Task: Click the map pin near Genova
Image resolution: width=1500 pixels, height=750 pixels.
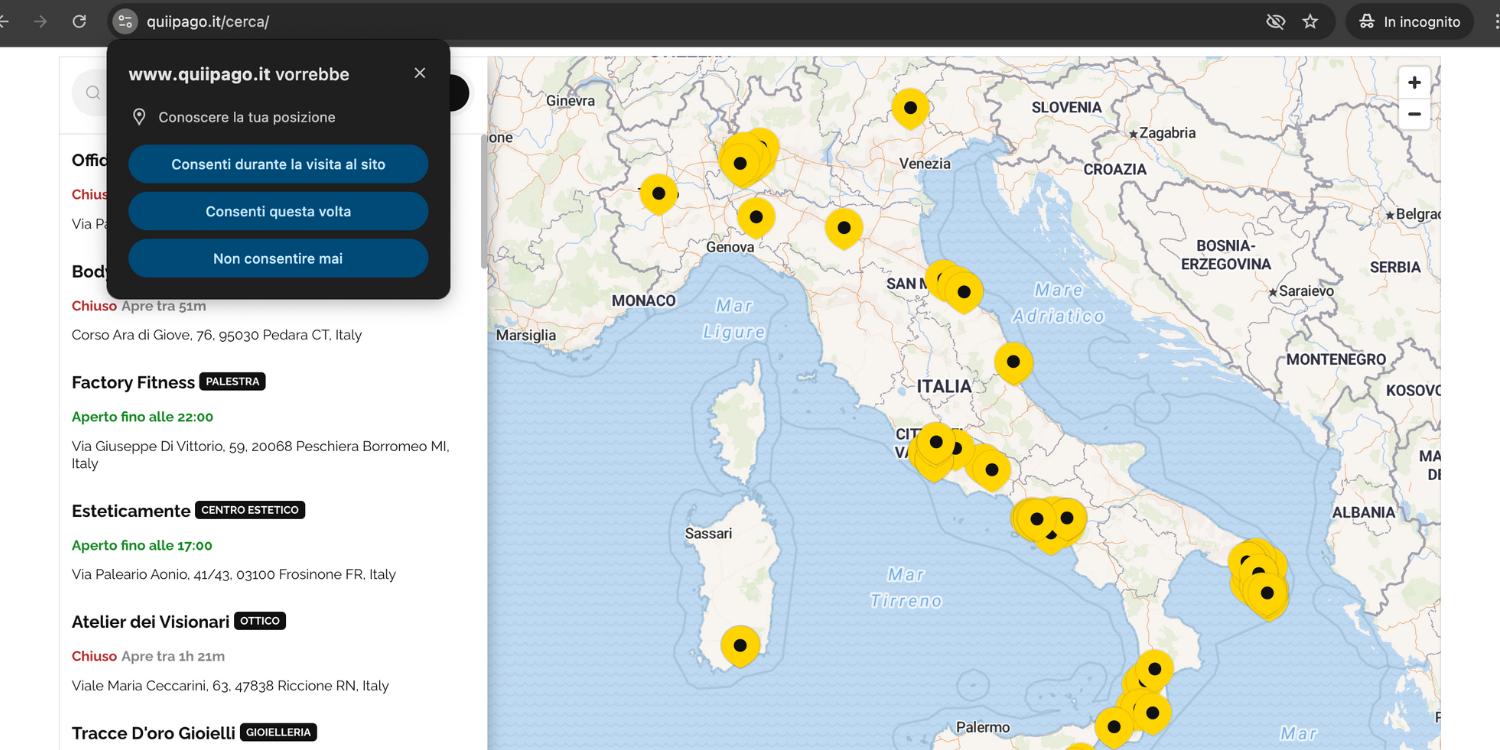Action: coord(756,216)
